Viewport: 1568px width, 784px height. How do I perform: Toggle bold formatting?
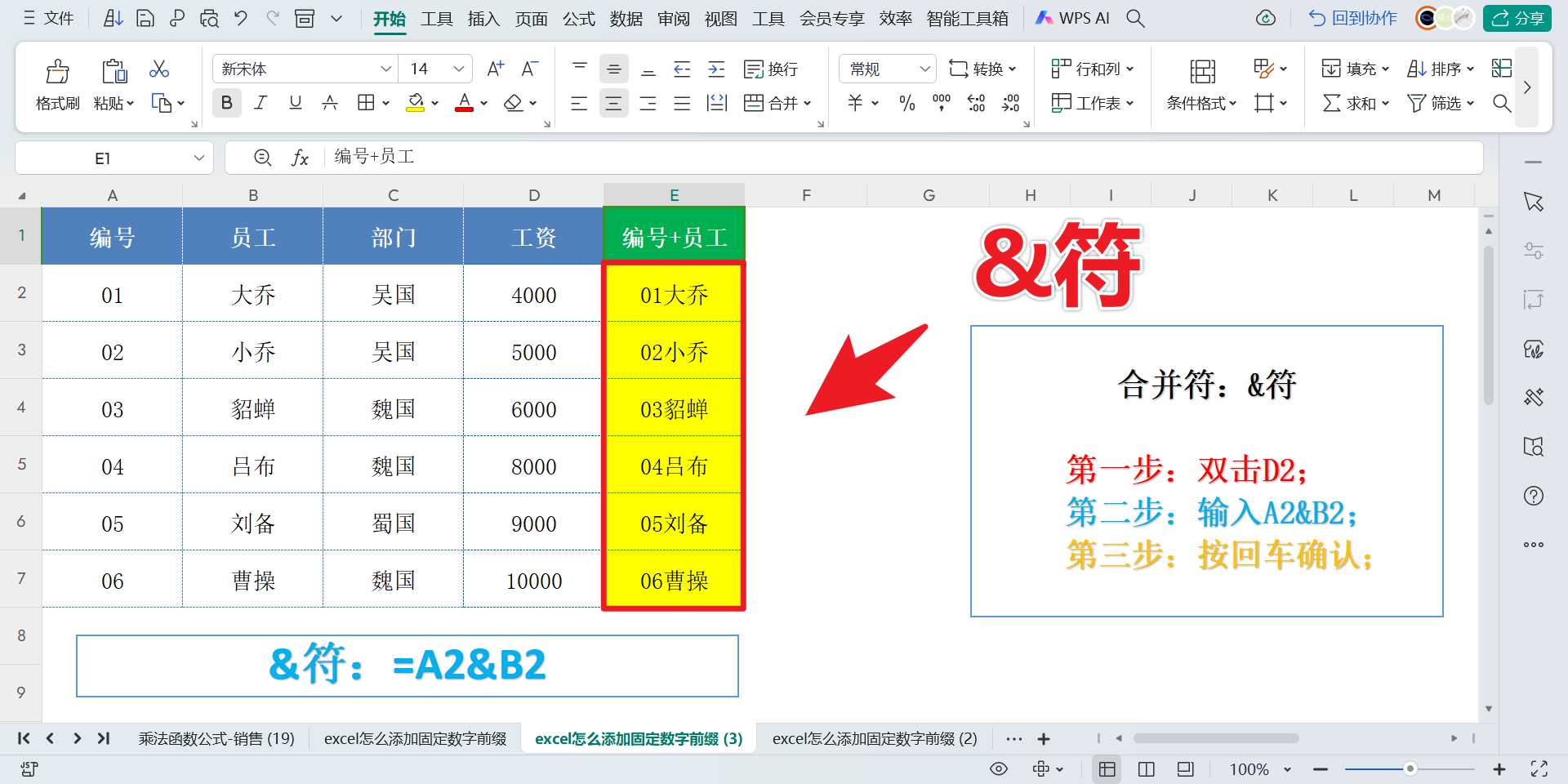point(226,103)
